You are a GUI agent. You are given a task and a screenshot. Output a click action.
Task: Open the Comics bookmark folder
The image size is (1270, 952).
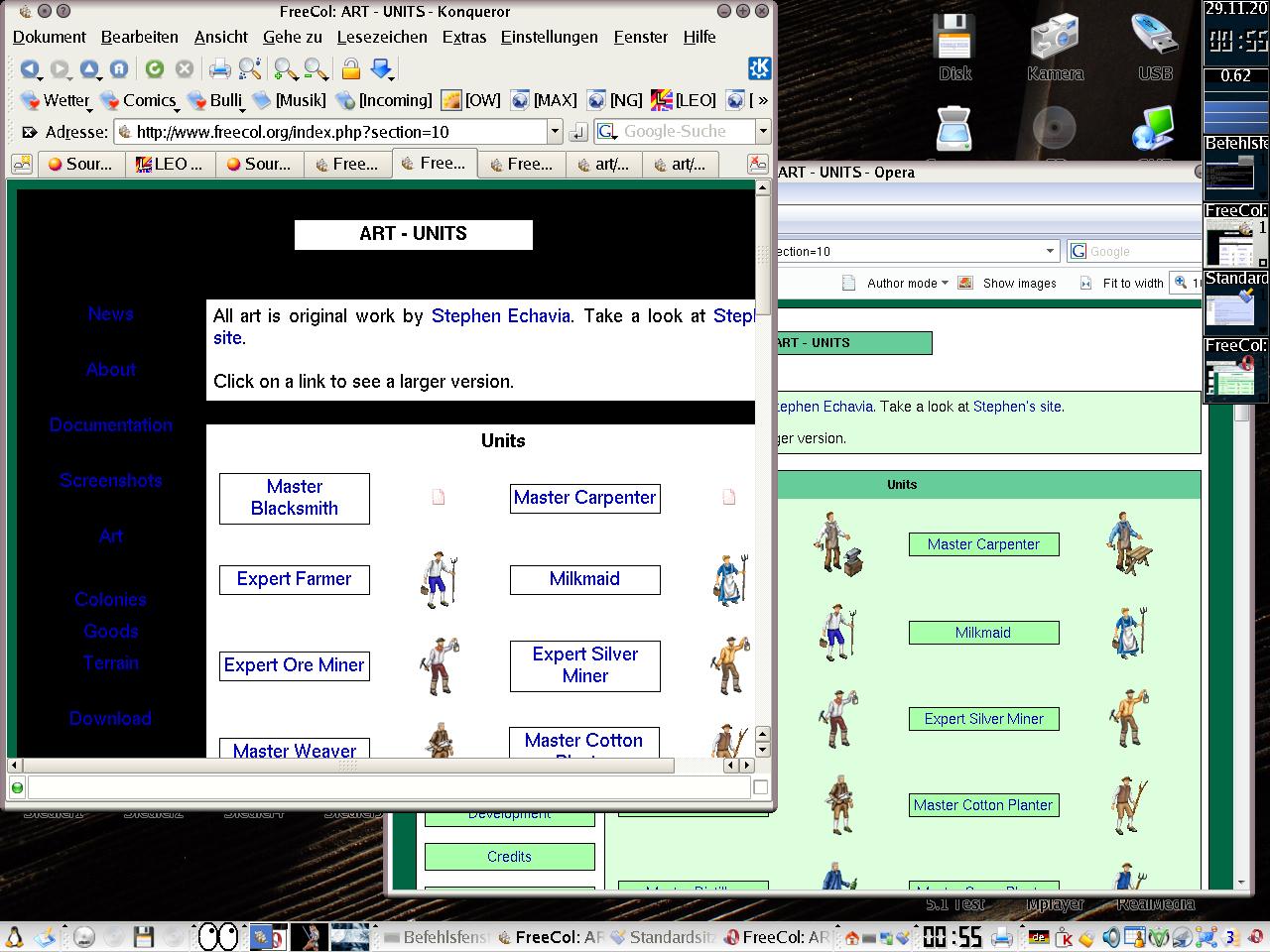[138, 100]
